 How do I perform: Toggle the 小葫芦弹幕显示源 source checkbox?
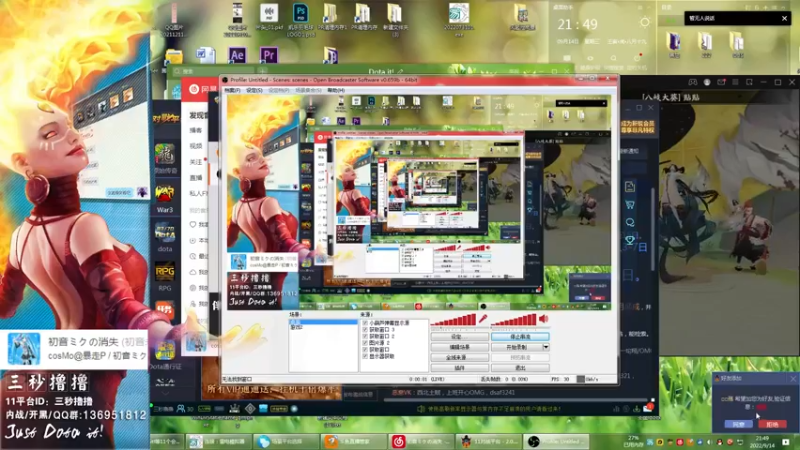click(x=365, y=323)
